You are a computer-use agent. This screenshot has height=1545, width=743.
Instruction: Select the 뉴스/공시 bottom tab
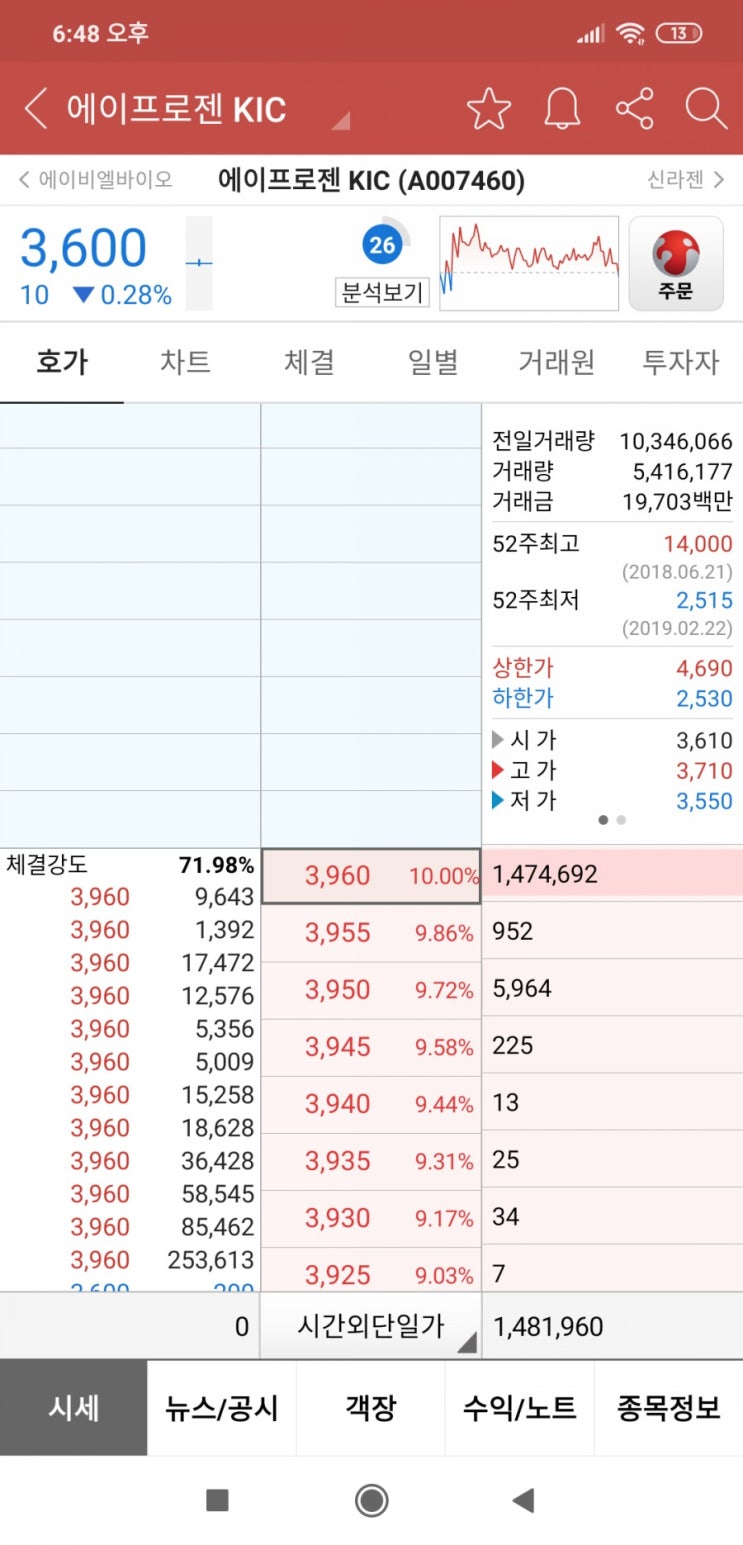tap(222, 1408)
